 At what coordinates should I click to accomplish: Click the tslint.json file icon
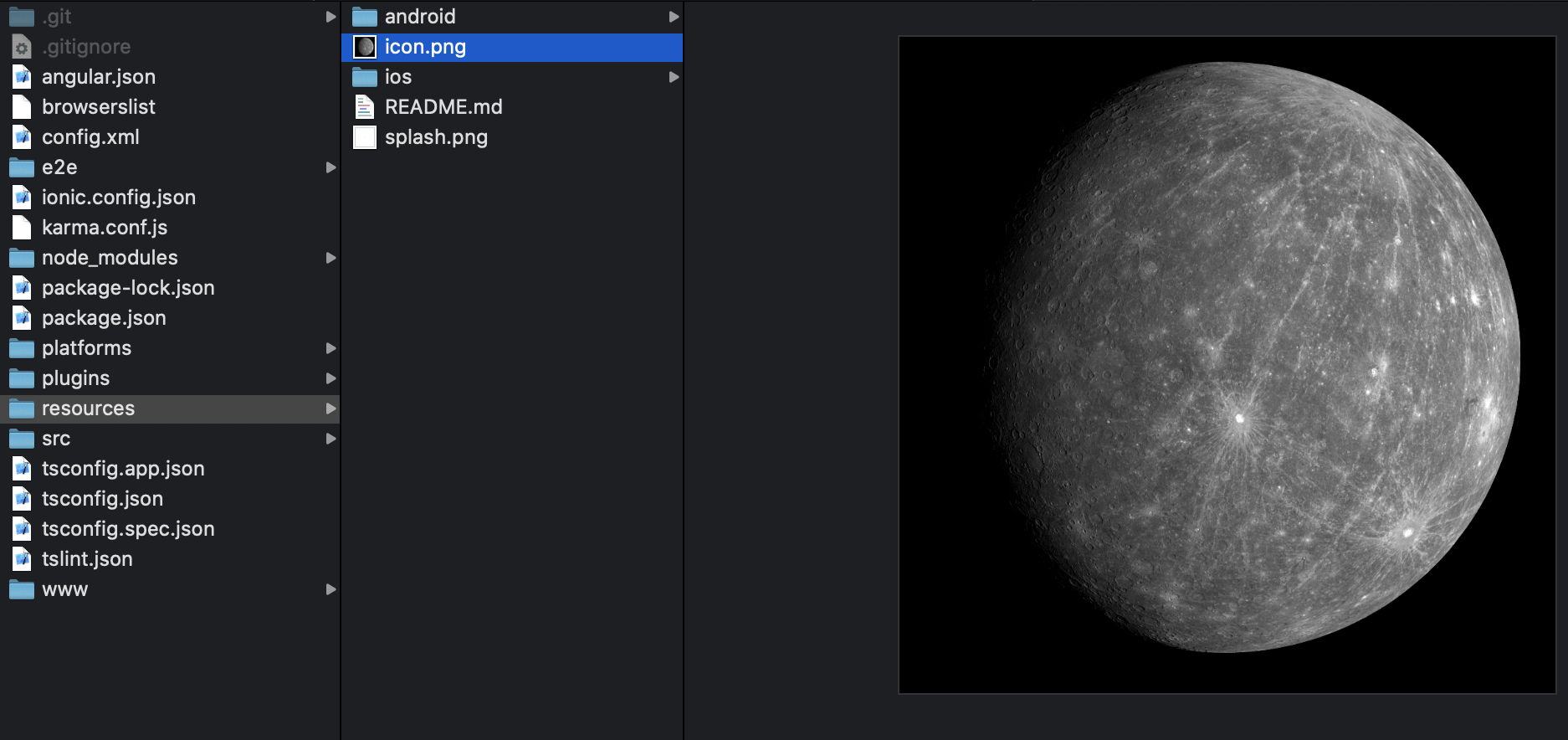click(x=22, y=559)
